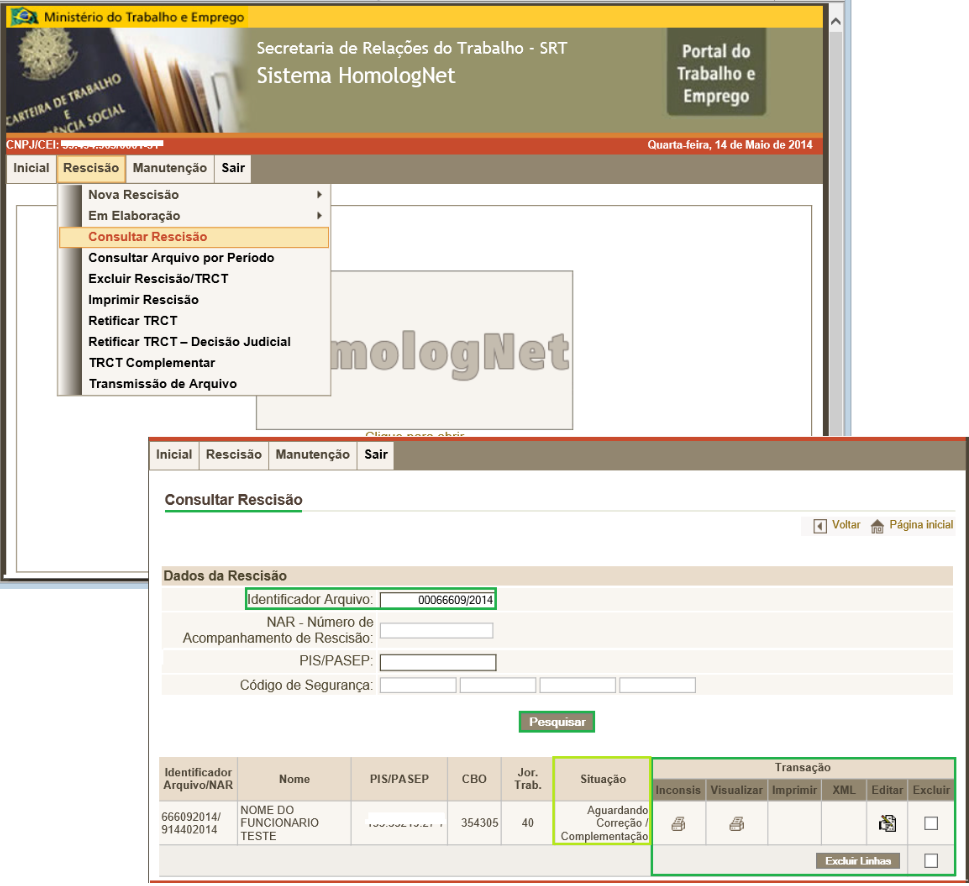Select Retificar TRCT menu entry
Image resolution: width=969 pixels, height=886 pixels.
pos(133,321)
